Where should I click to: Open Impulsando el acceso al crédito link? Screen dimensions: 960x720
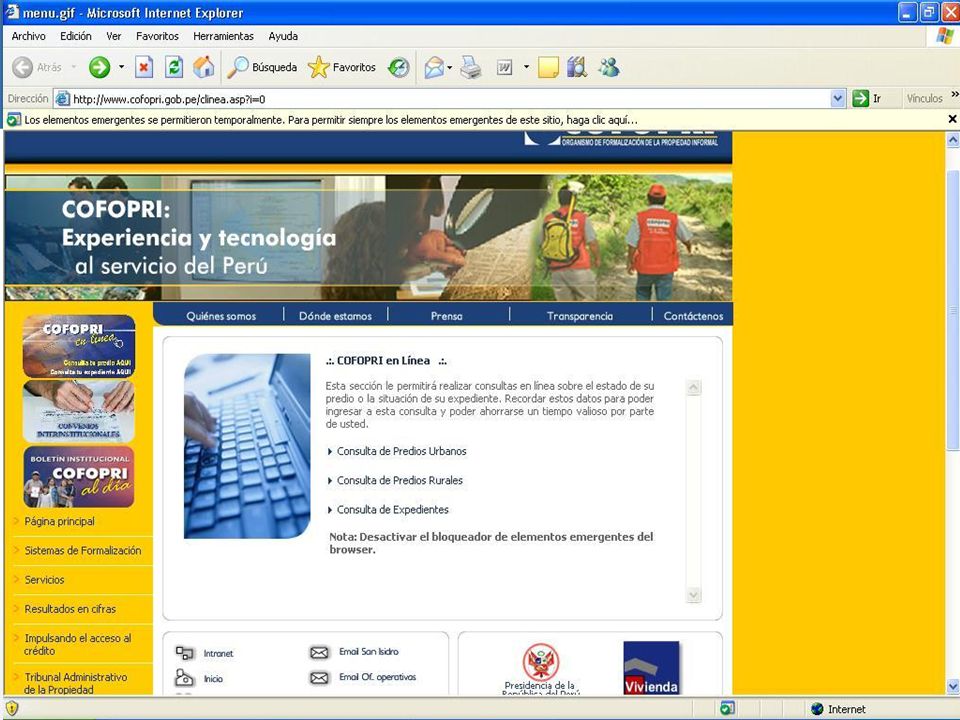78,644
